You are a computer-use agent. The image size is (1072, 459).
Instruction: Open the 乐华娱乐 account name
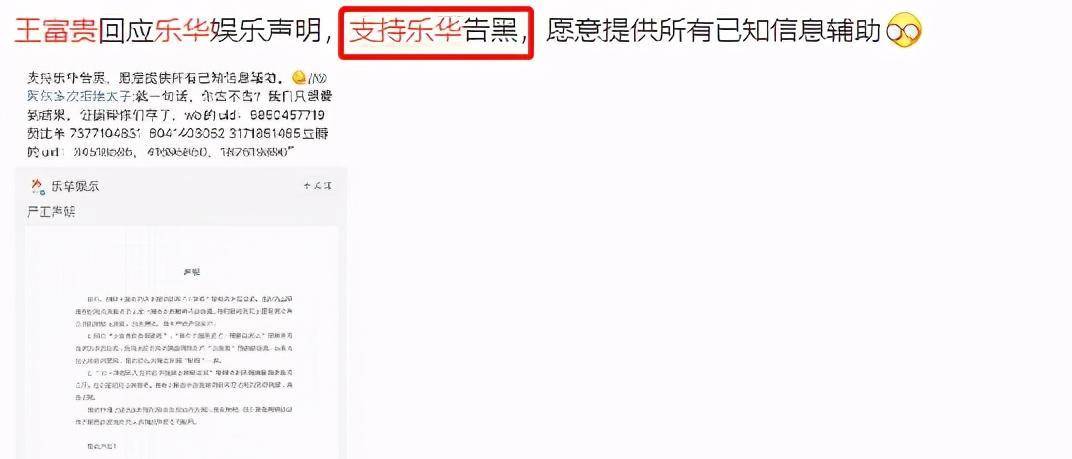75,186
